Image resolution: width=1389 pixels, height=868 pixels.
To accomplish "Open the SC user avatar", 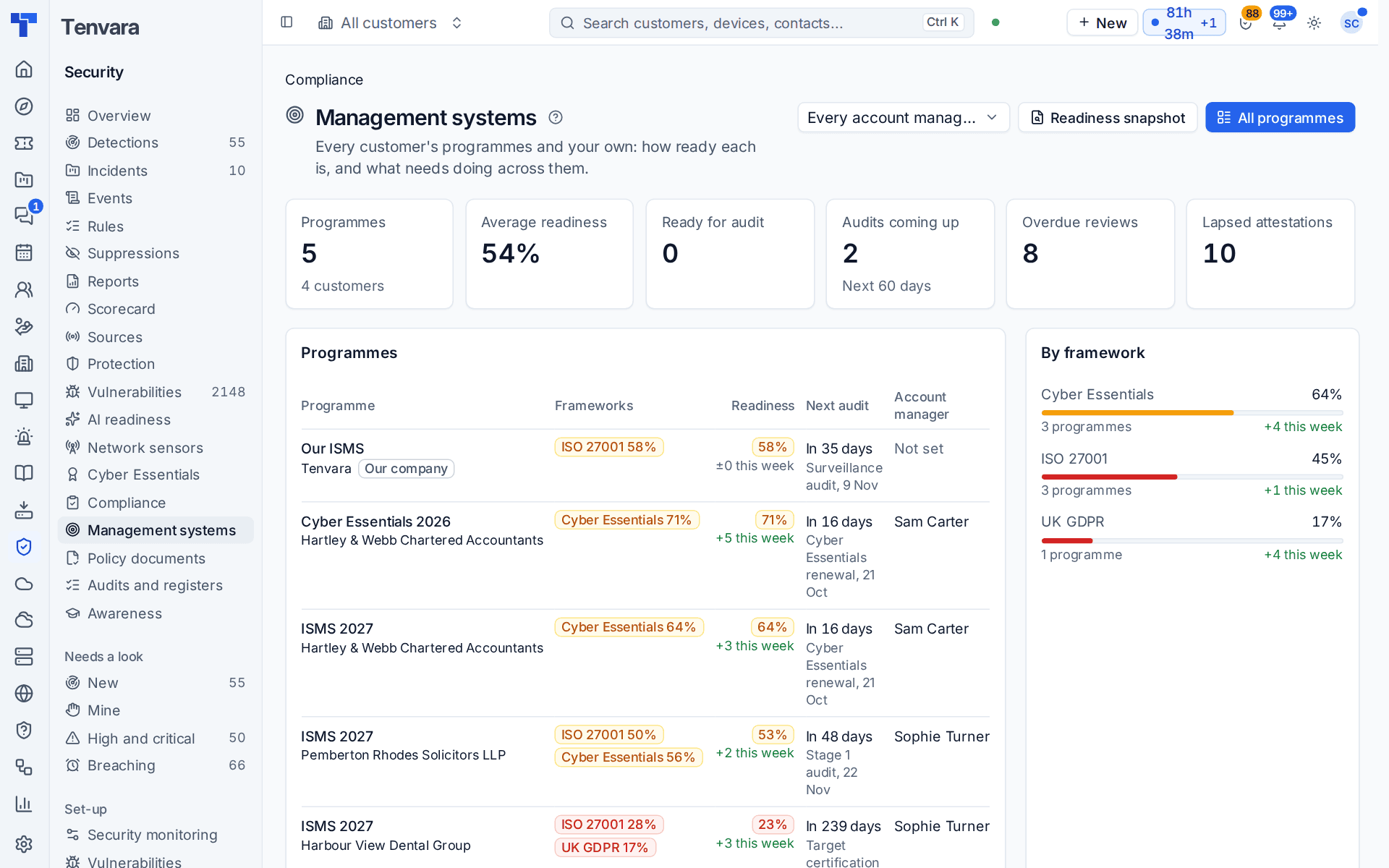I will click(1351, 23).
